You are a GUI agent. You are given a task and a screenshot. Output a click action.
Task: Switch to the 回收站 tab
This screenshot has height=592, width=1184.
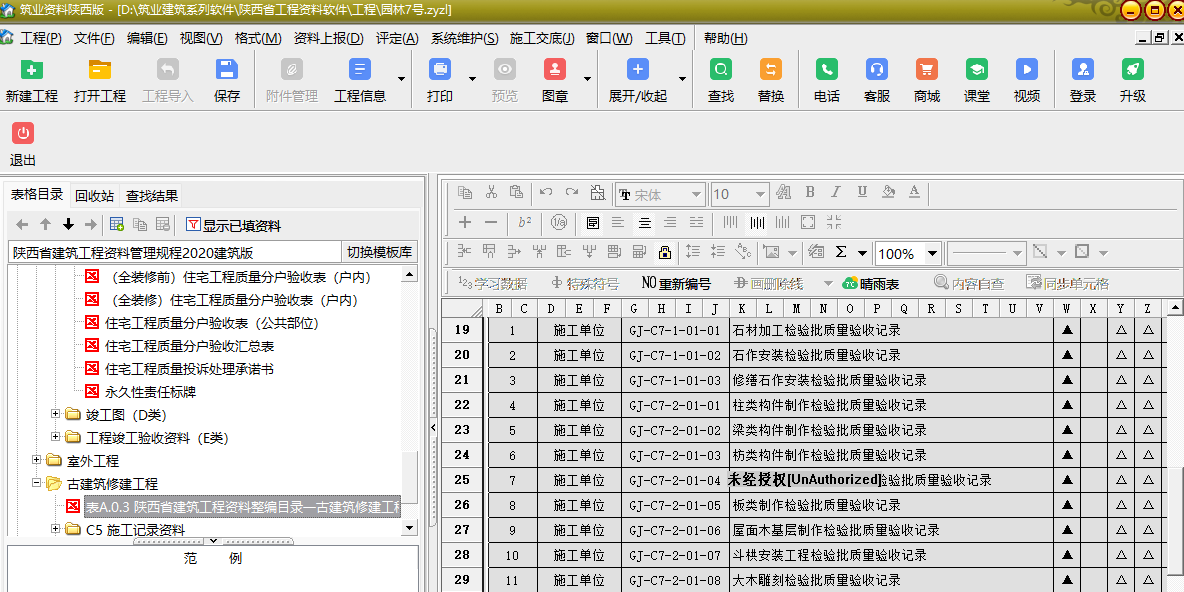94,196
